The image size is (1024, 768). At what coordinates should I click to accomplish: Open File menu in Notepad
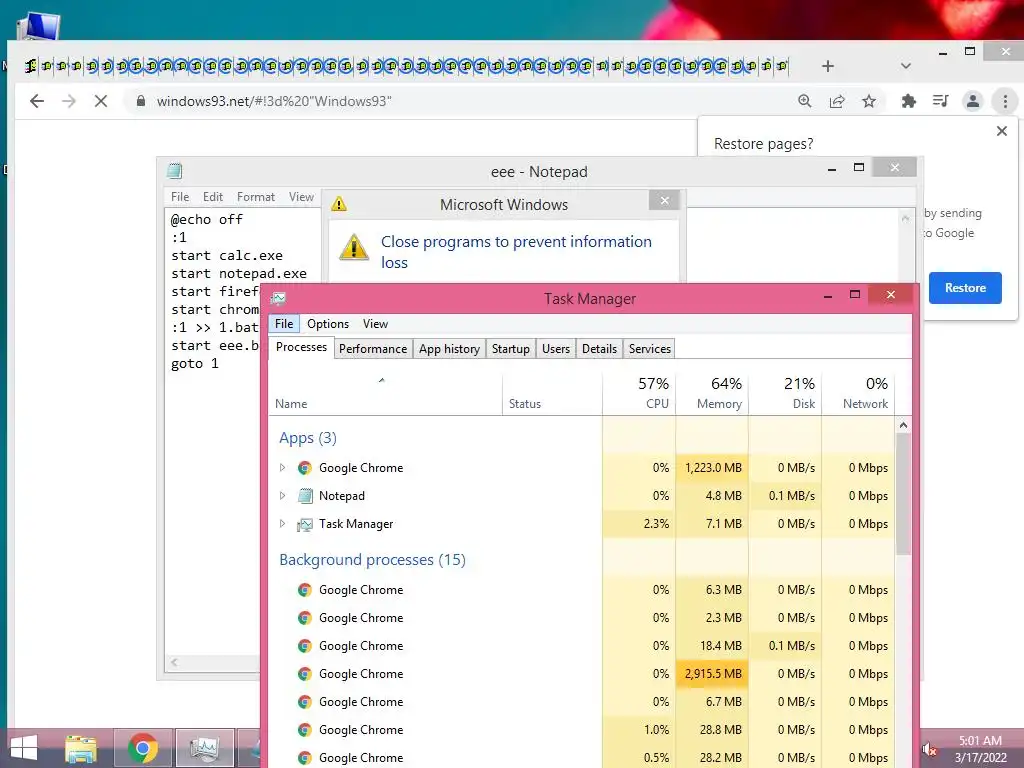tap(180, 197)
